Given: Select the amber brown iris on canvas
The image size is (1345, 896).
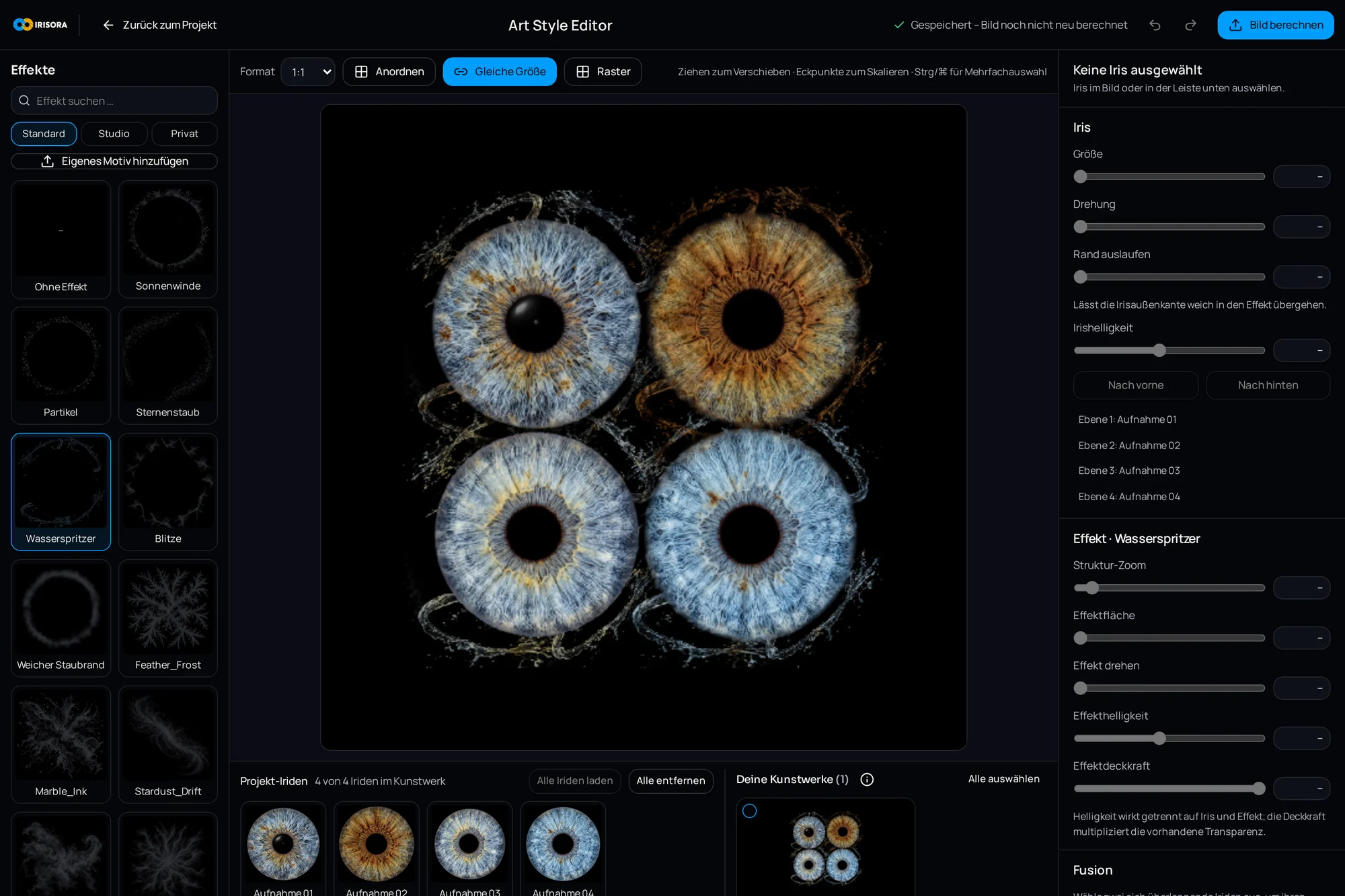Looking at the screenshot, I should (x=753, y=319).
